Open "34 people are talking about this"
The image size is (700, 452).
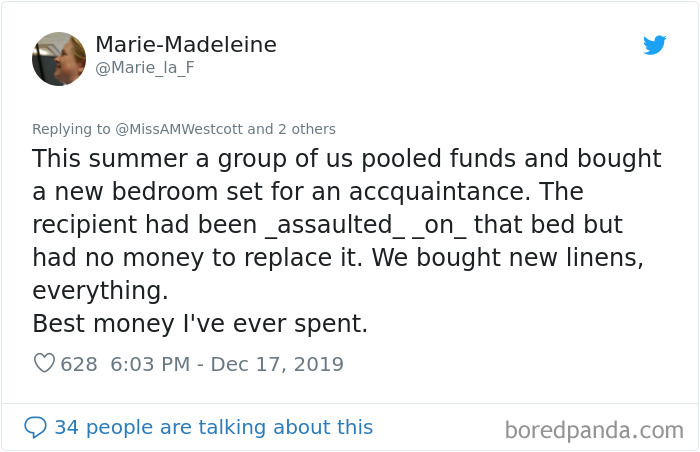point(213,427)
